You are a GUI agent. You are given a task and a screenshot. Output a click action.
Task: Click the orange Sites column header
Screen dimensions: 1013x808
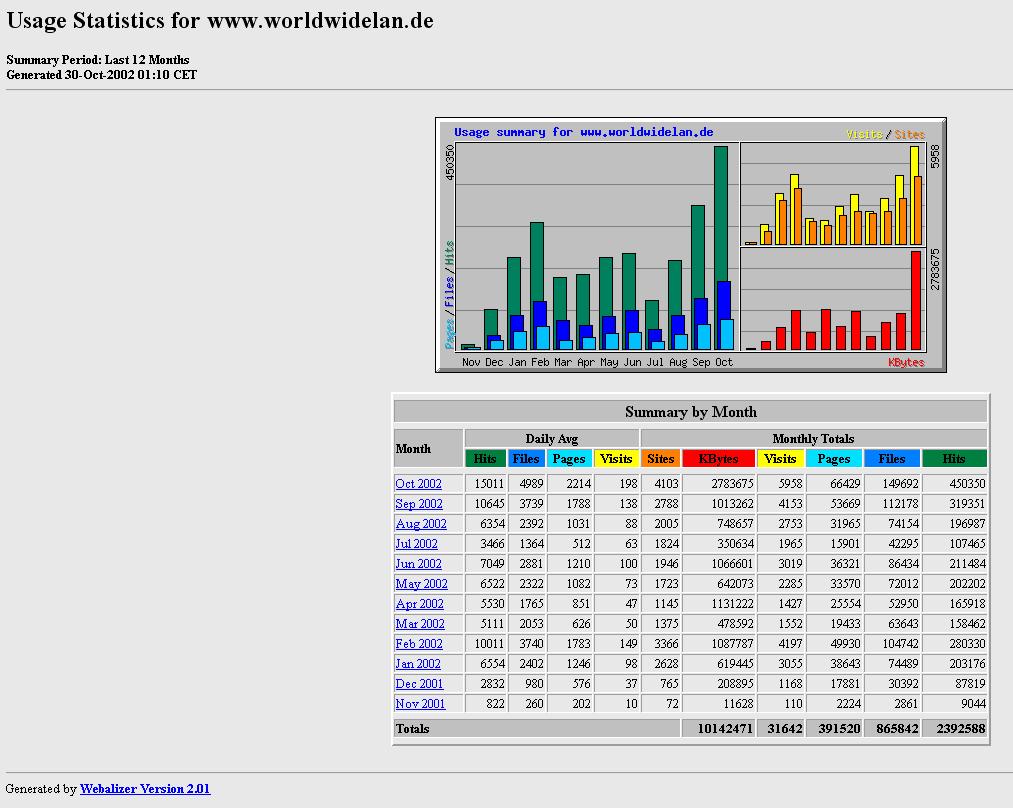660,459
